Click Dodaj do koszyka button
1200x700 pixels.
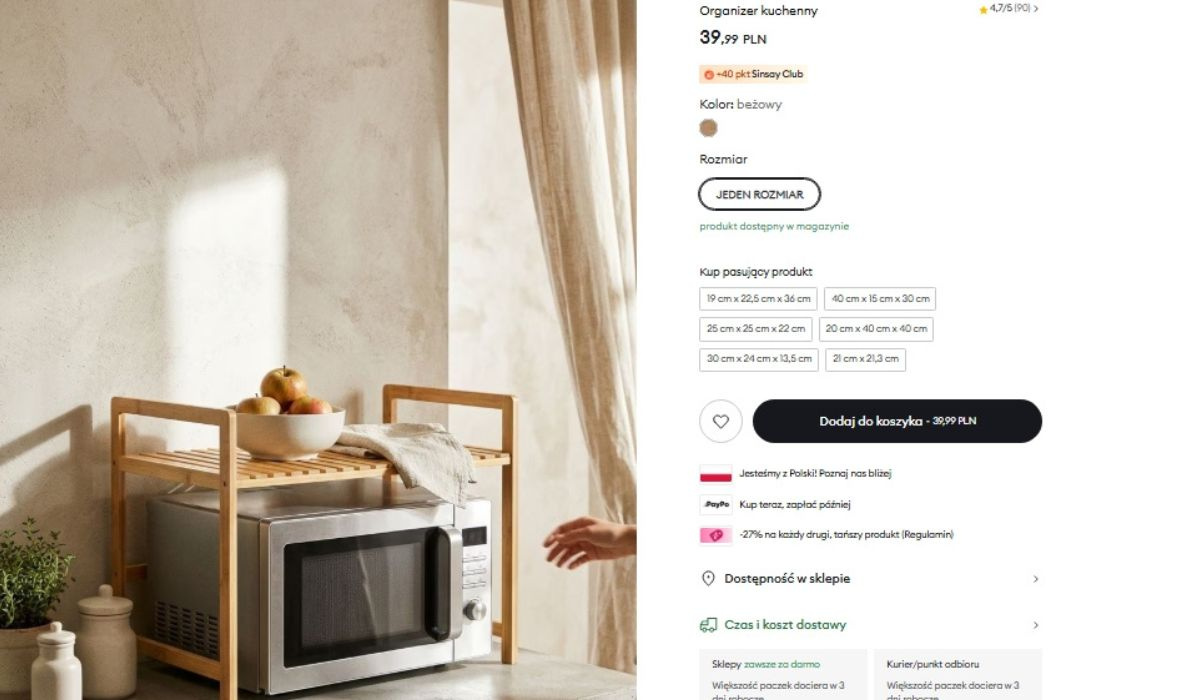tap(897, 421)
